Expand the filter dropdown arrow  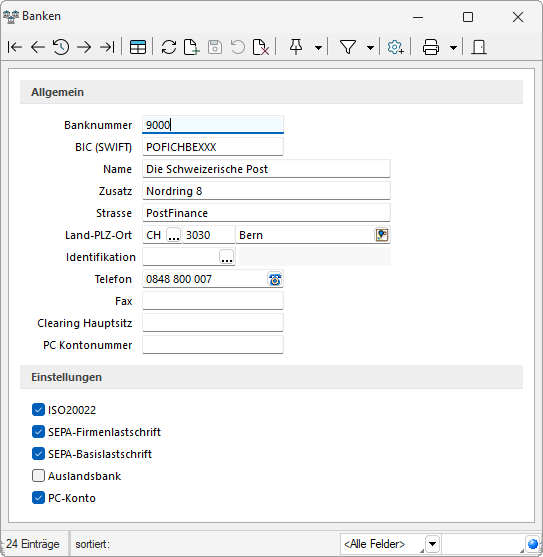pyautogui.click(x=370, y=48)
